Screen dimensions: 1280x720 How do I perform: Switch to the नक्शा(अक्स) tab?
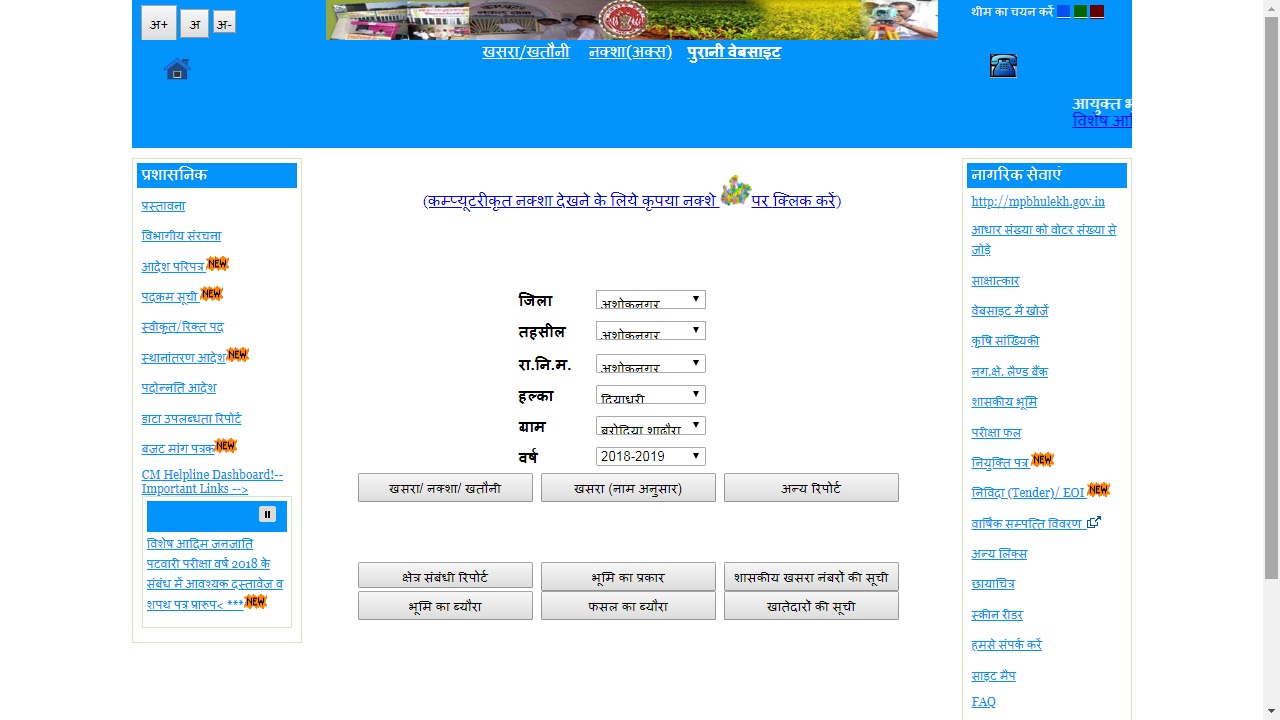(629, 52)
